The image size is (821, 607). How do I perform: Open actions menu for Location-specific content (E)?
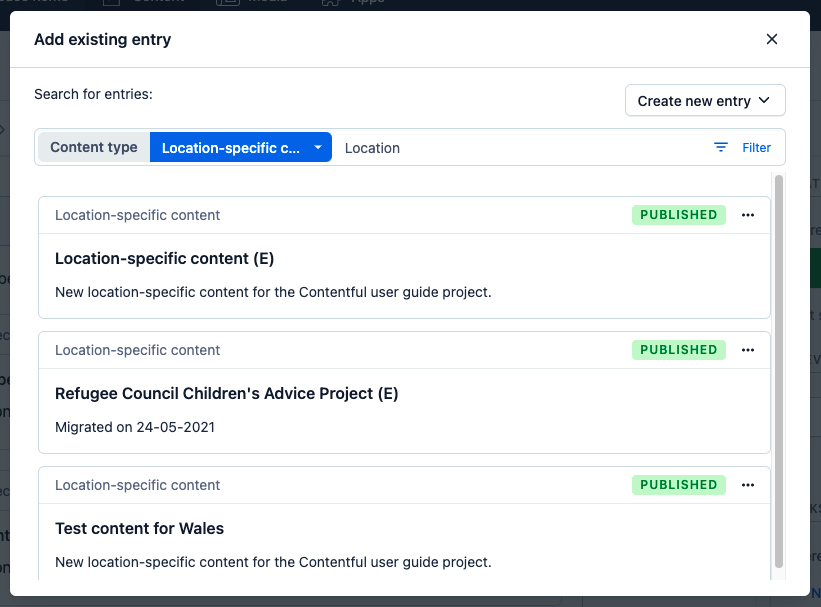[x=748, y=215]
